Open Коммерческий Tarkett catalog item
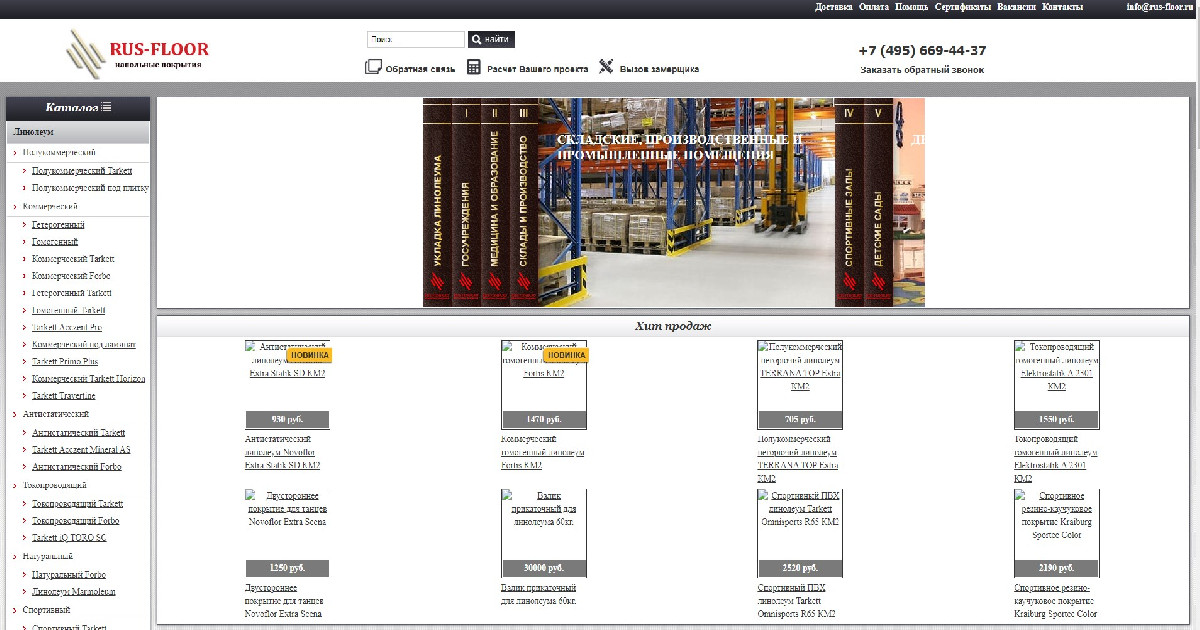 [x=73, y=259]
